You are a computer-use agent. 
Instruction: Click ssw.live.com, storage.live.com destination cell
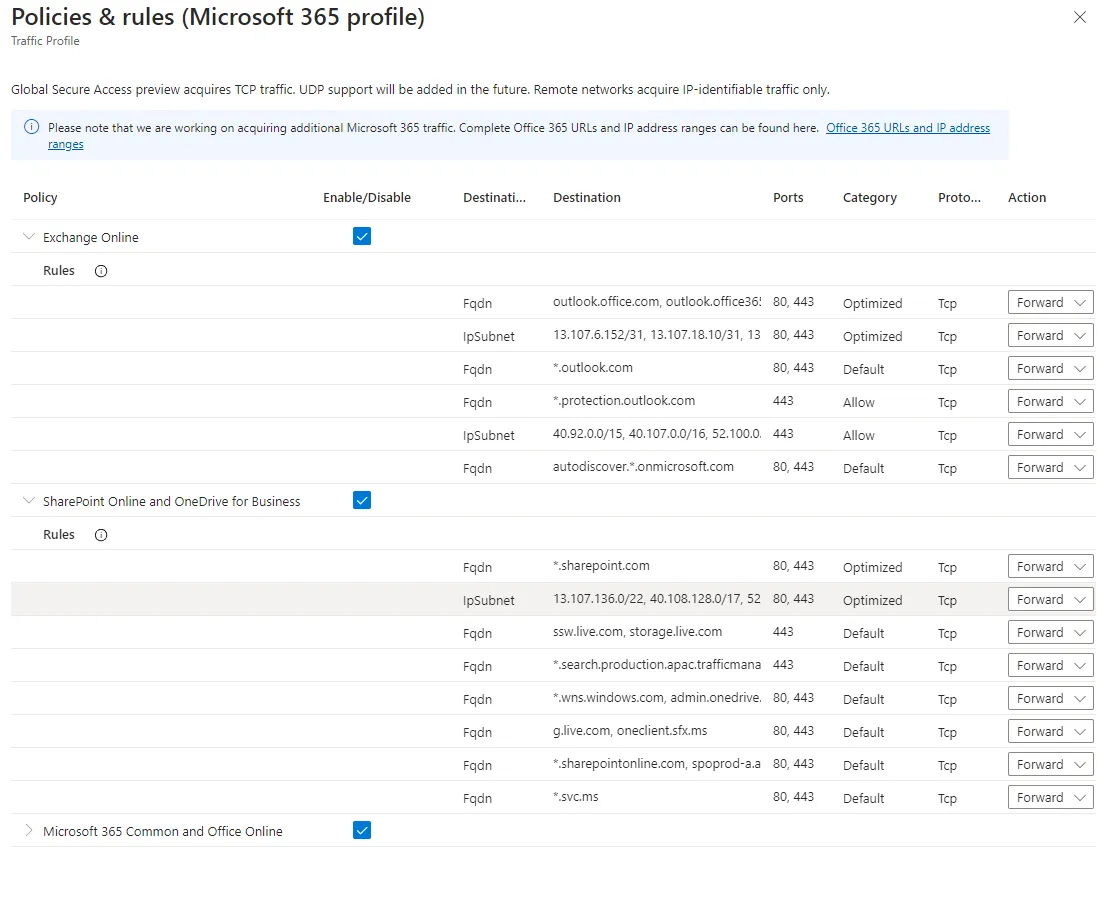[x=637, y=632]
